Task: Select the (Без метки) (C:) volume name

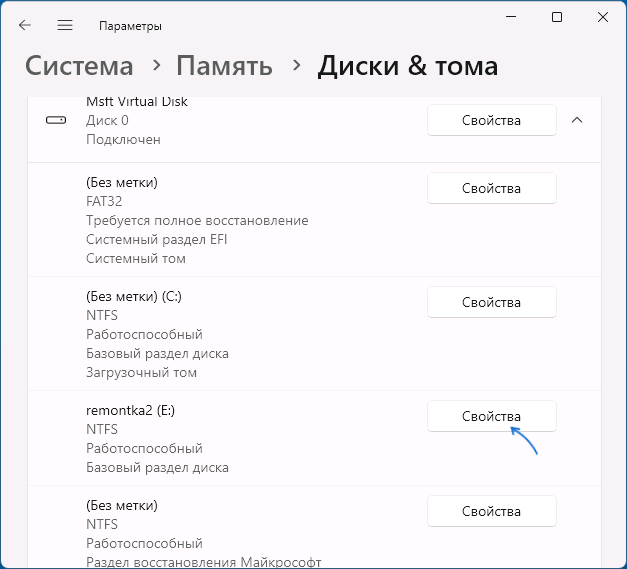Action: 134,296
